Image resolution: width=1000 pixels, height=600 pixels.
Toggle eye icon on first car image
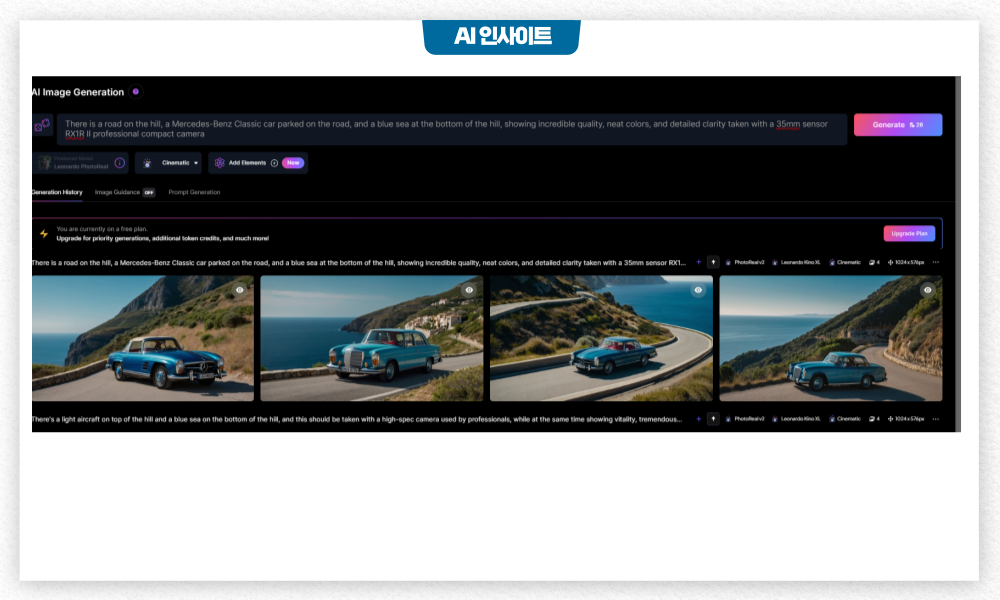(240, 289)
